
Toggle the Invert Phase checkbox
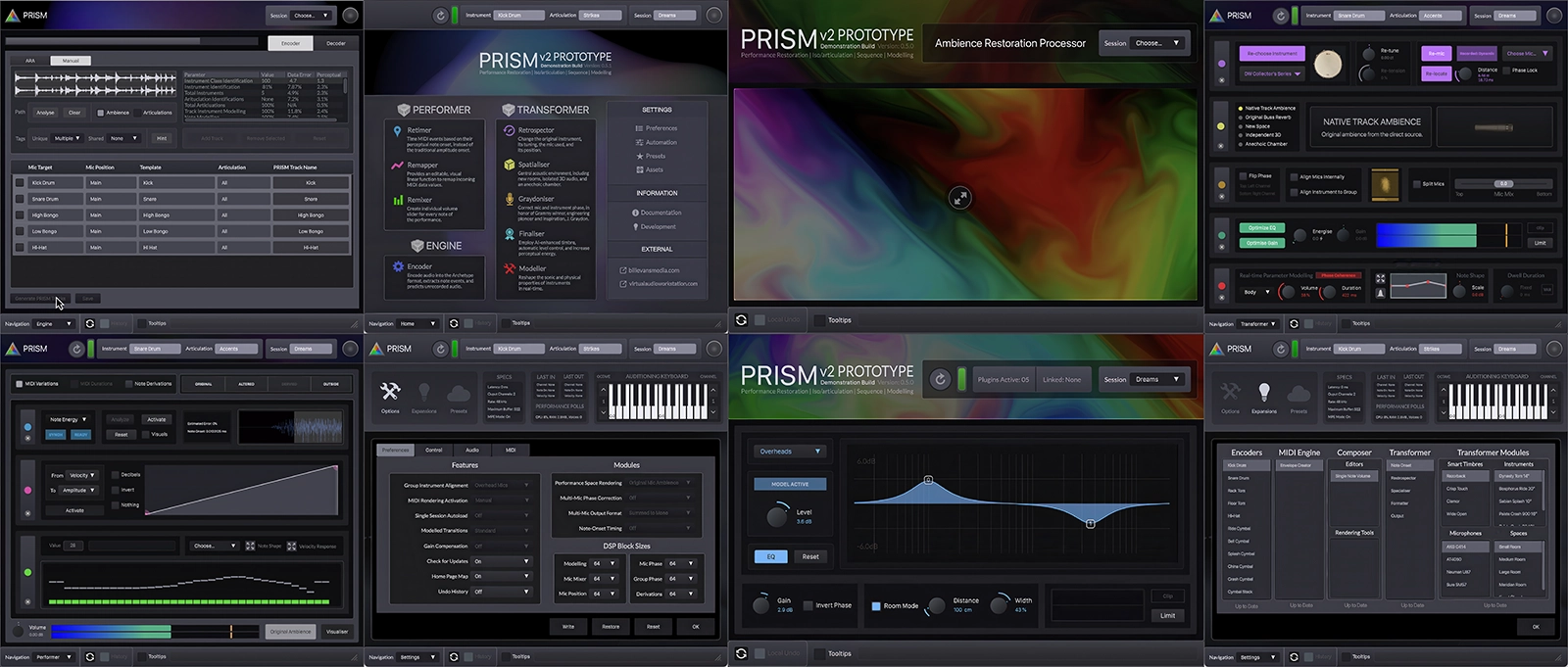(808, 605)
